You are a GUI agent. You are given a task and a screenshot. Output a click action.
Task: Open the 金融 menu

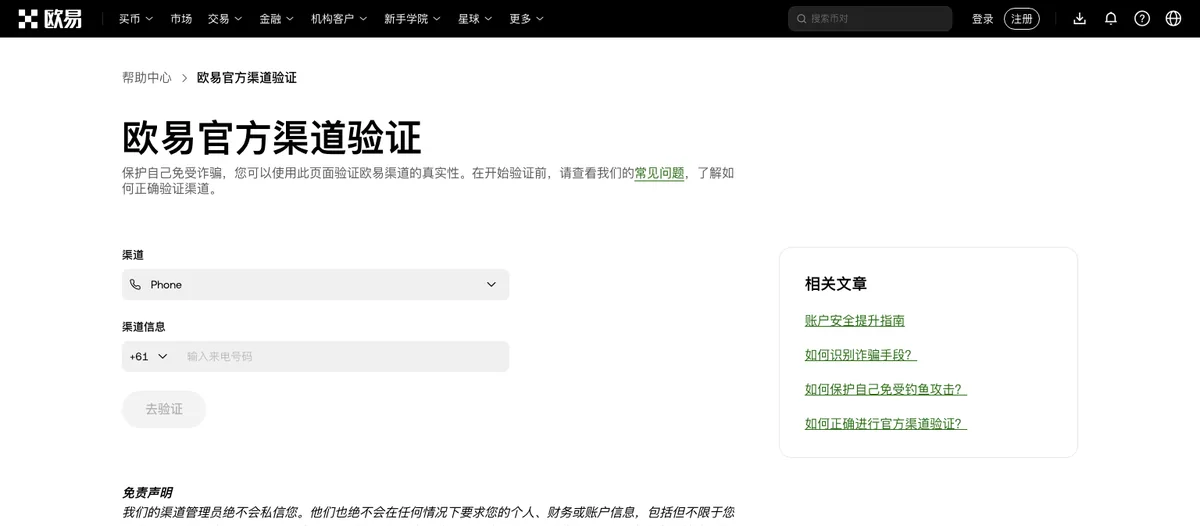(277, 18)
